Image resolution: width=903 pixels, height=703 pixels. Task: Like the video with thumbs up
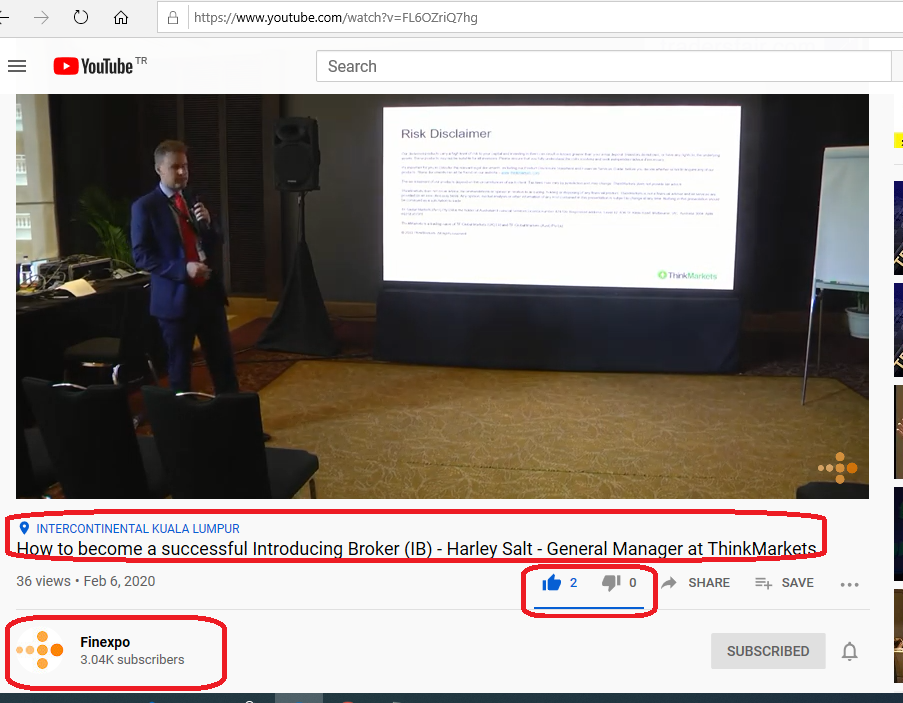click(x=552, y=583)
